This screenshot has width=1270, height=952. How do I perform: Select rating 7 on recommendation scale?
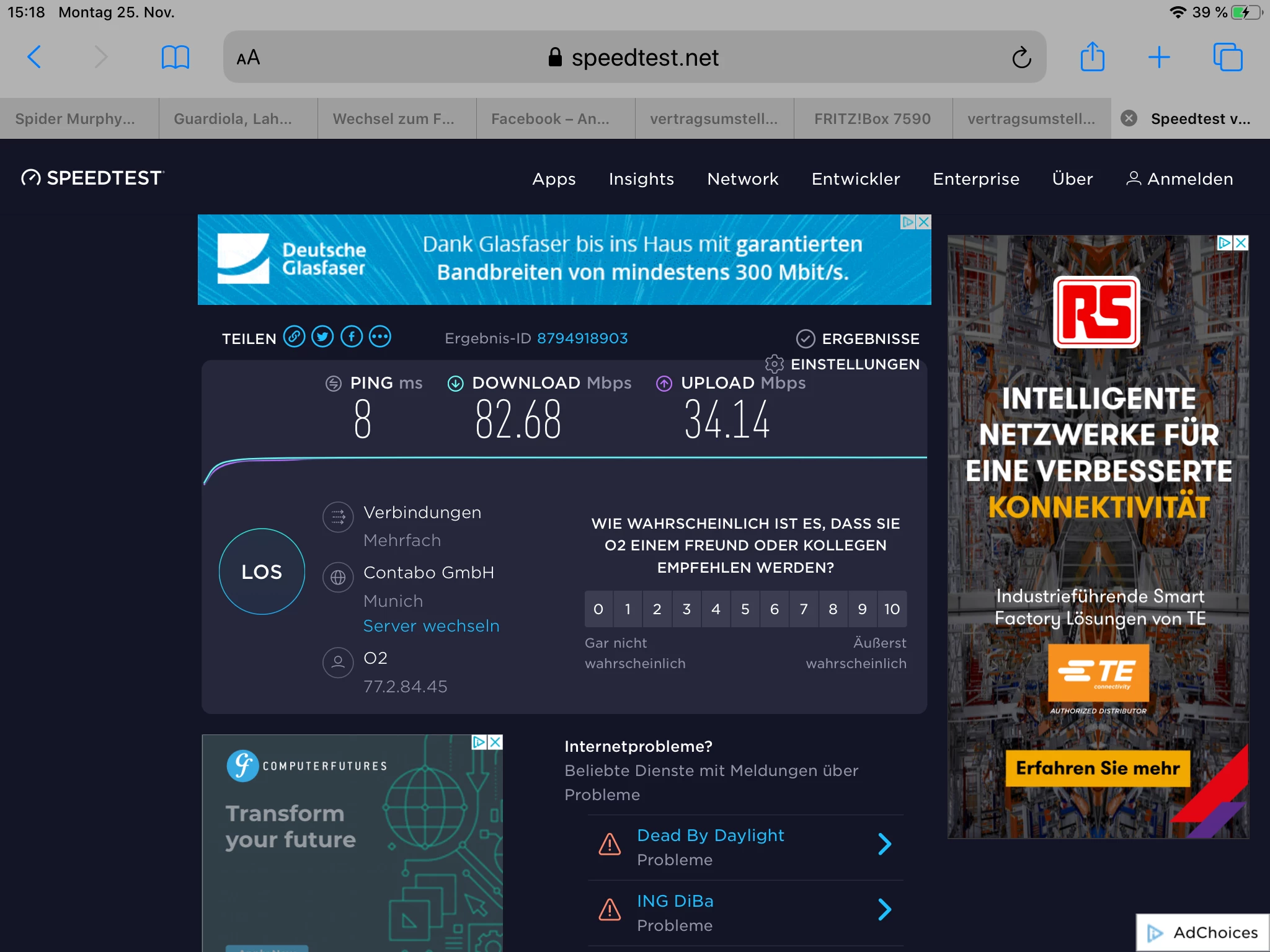(x=804, y=609)
